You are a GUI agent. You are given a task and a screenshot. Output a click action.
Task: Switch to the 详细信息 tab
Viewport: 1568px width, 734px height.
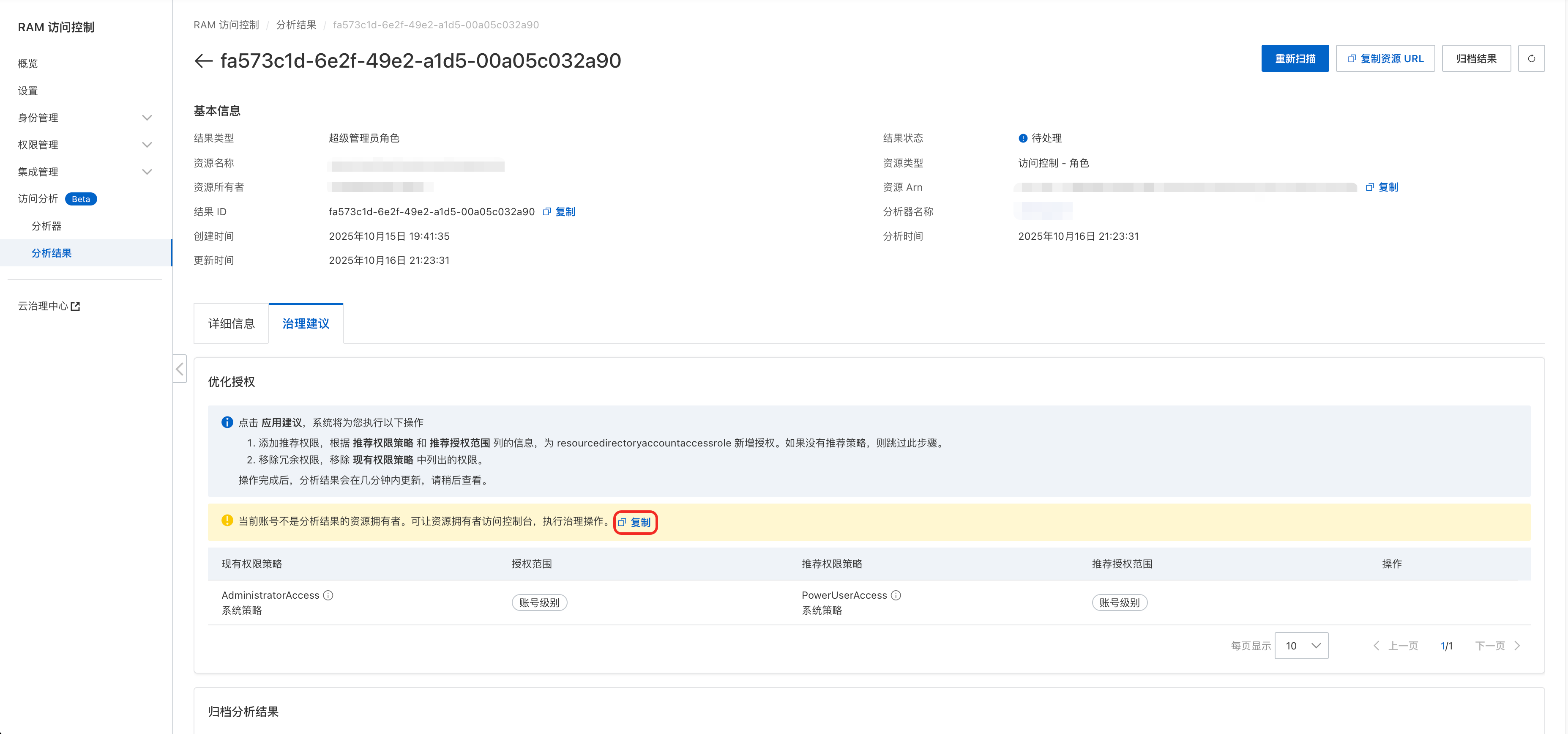(x=231, y=324)
